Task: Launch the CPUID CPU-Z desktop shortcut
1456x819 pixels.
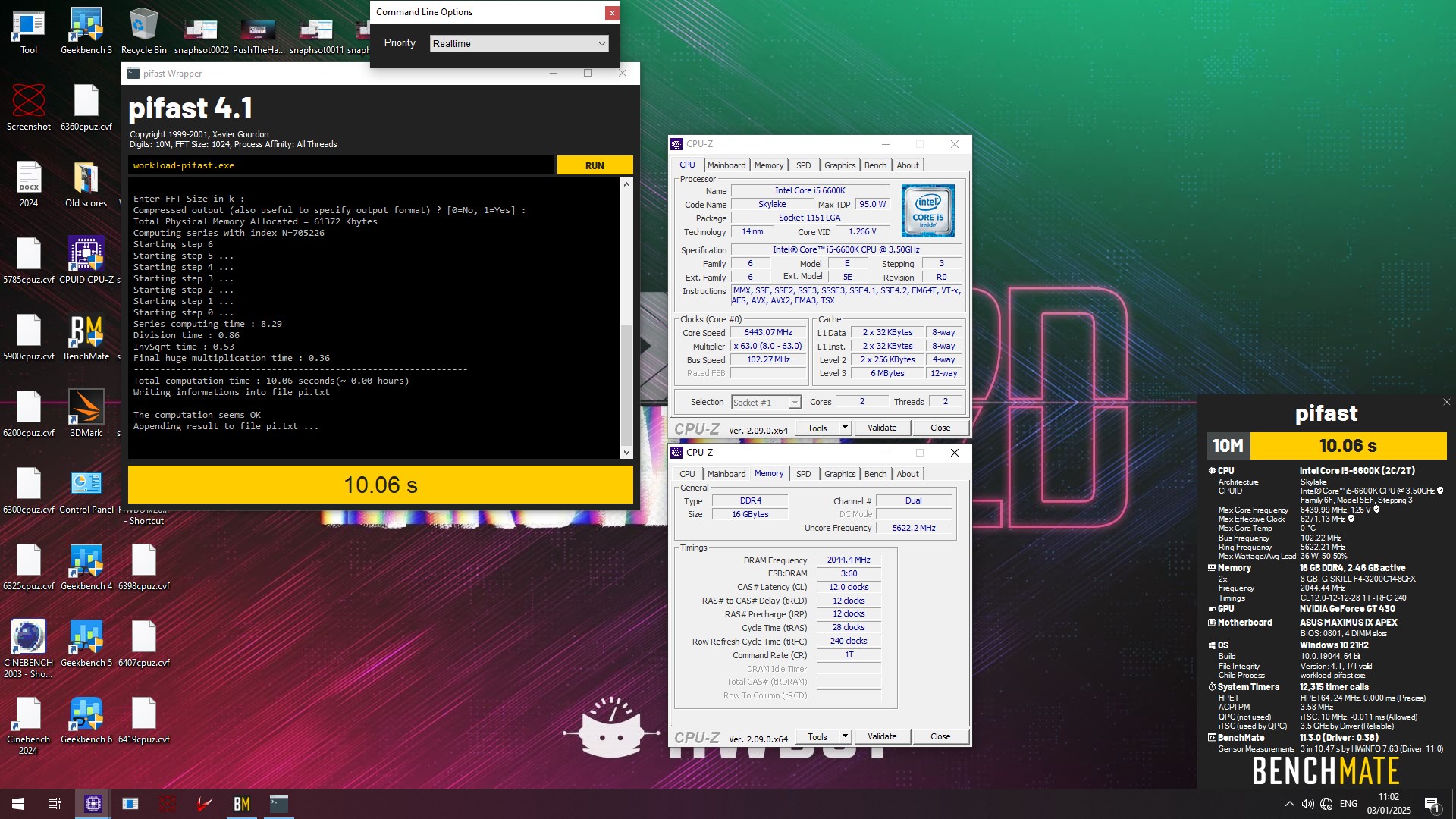Action: [86, 261]
